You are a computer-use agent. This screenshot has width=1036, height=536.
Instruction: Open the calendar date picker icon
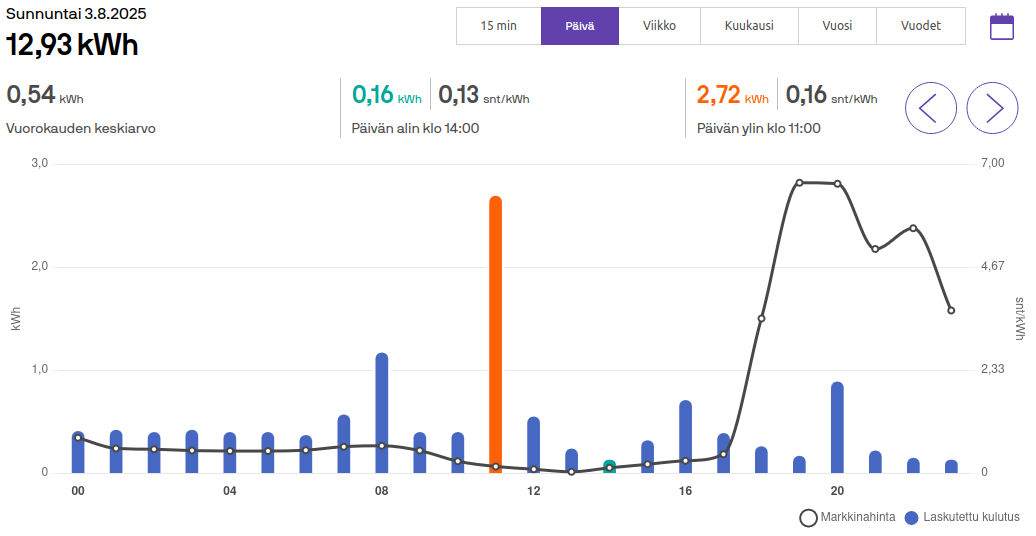tap(1001, 27)
